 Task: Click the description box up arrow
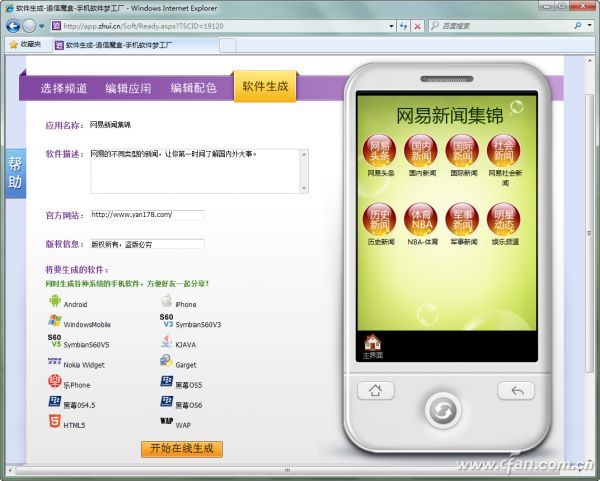304,154
